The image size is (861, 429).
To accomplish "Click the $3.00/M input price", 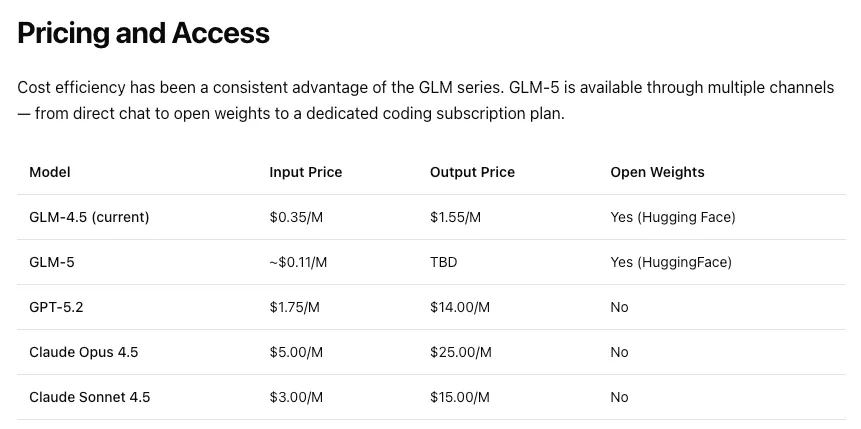I will point(296,397).
